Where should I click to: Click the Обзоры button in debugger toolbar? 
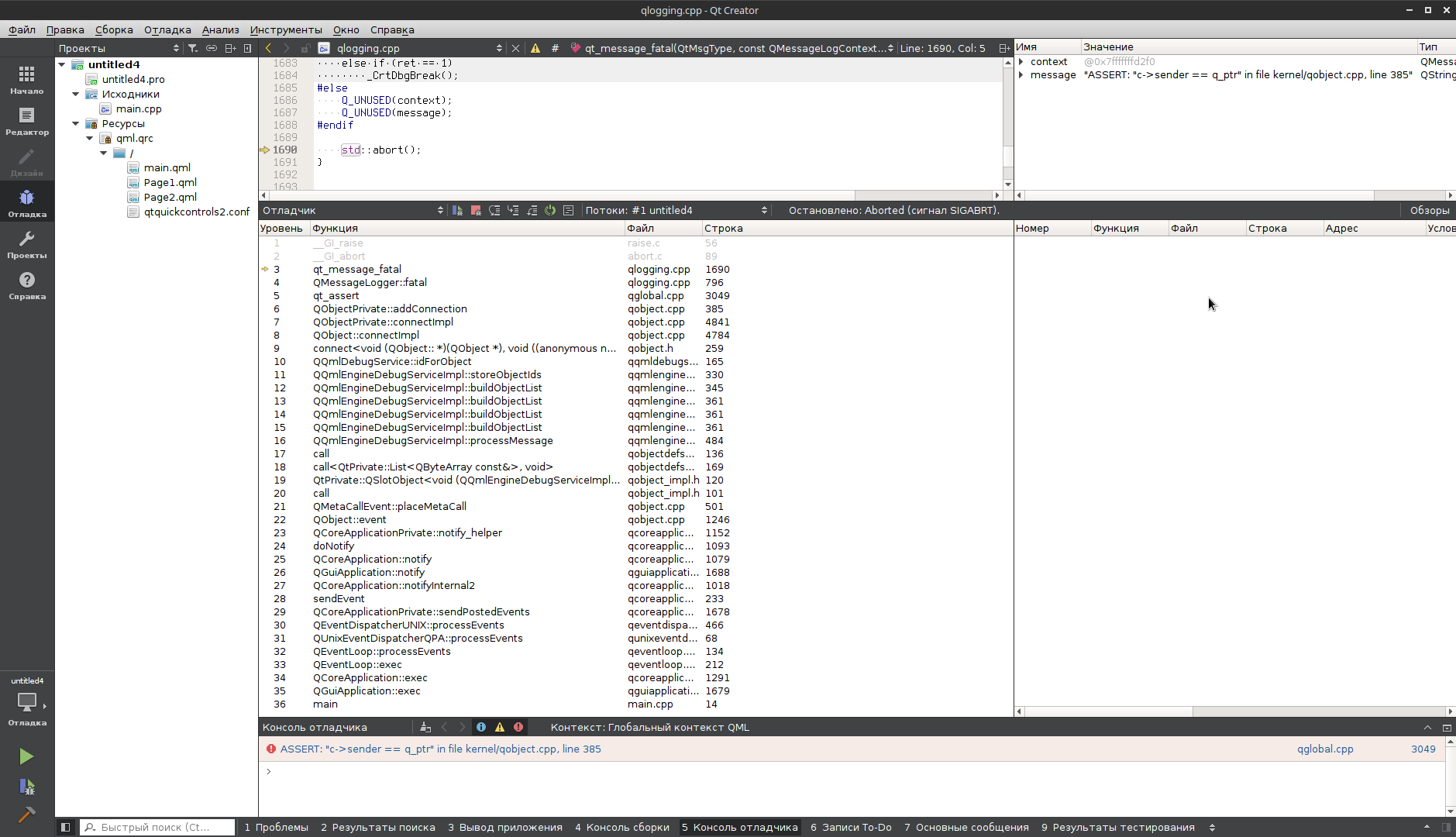click(x=1429, y=210)
